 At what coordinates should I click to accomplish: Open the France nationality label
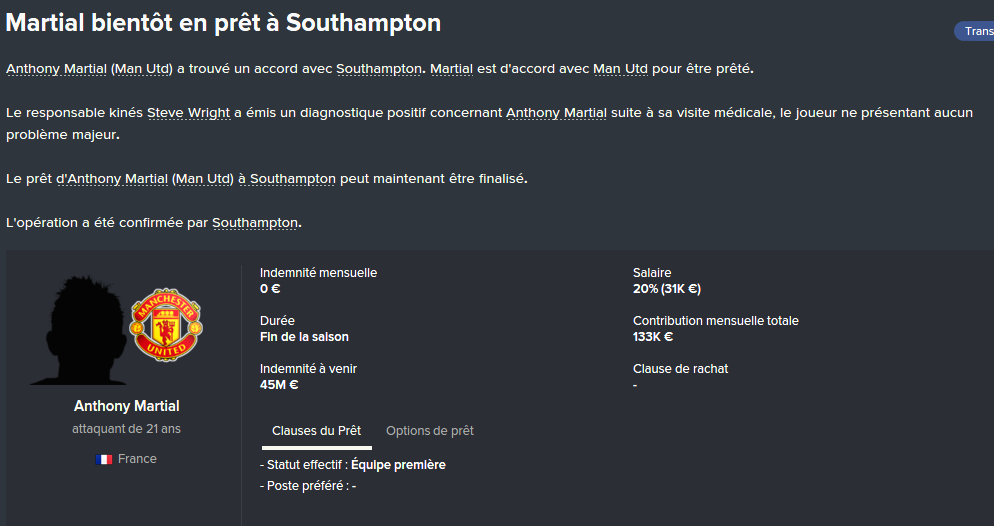[137, 459]
